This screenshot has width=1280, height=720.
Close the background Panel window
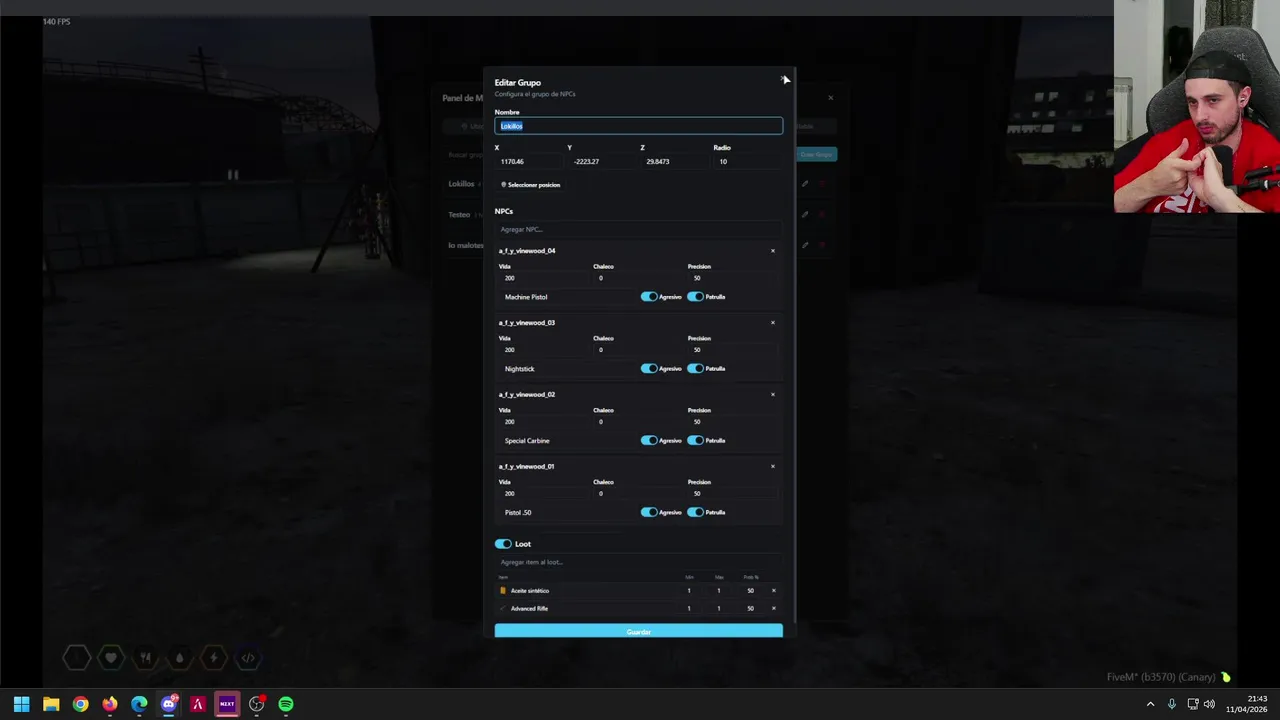coord(830,98)
